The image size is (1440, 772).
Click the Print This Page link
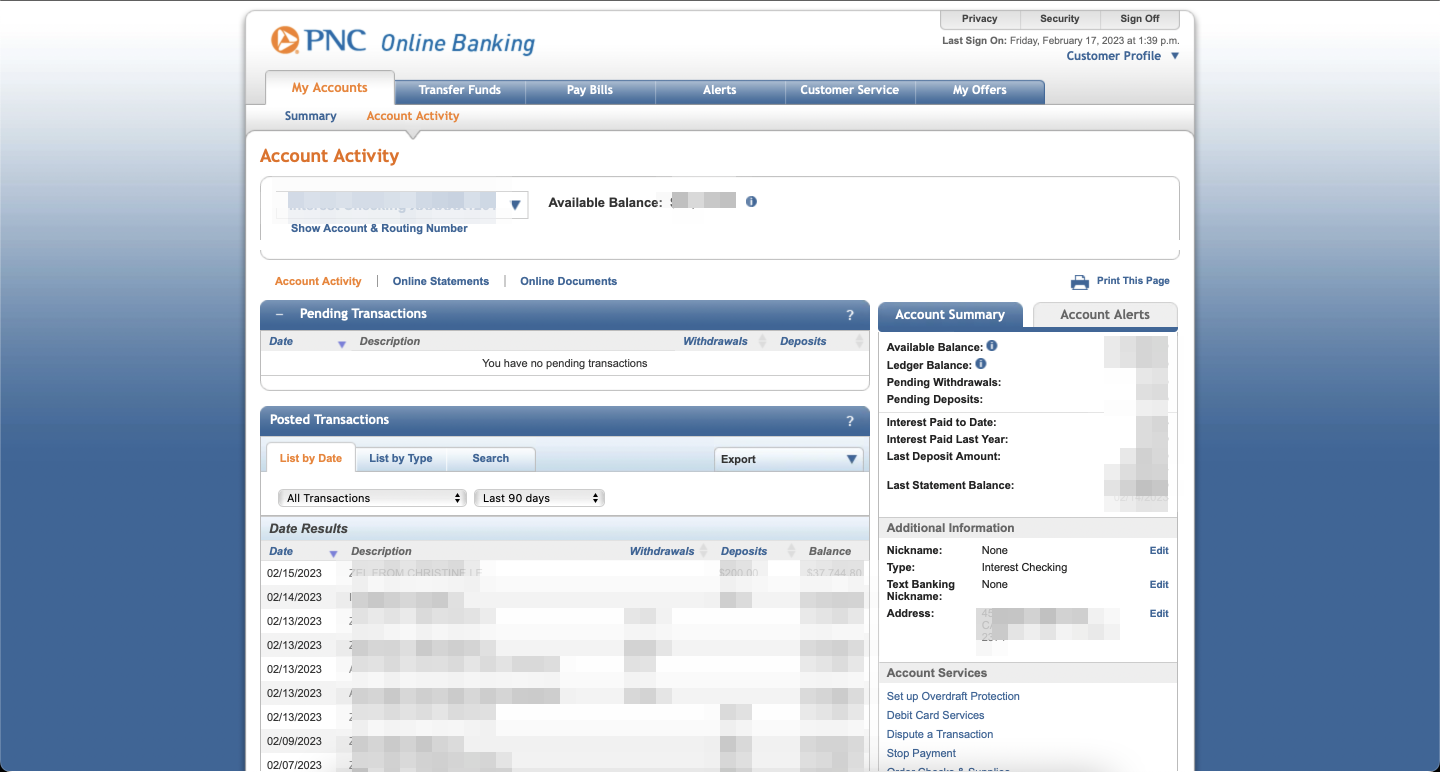tap(1133, 281)
